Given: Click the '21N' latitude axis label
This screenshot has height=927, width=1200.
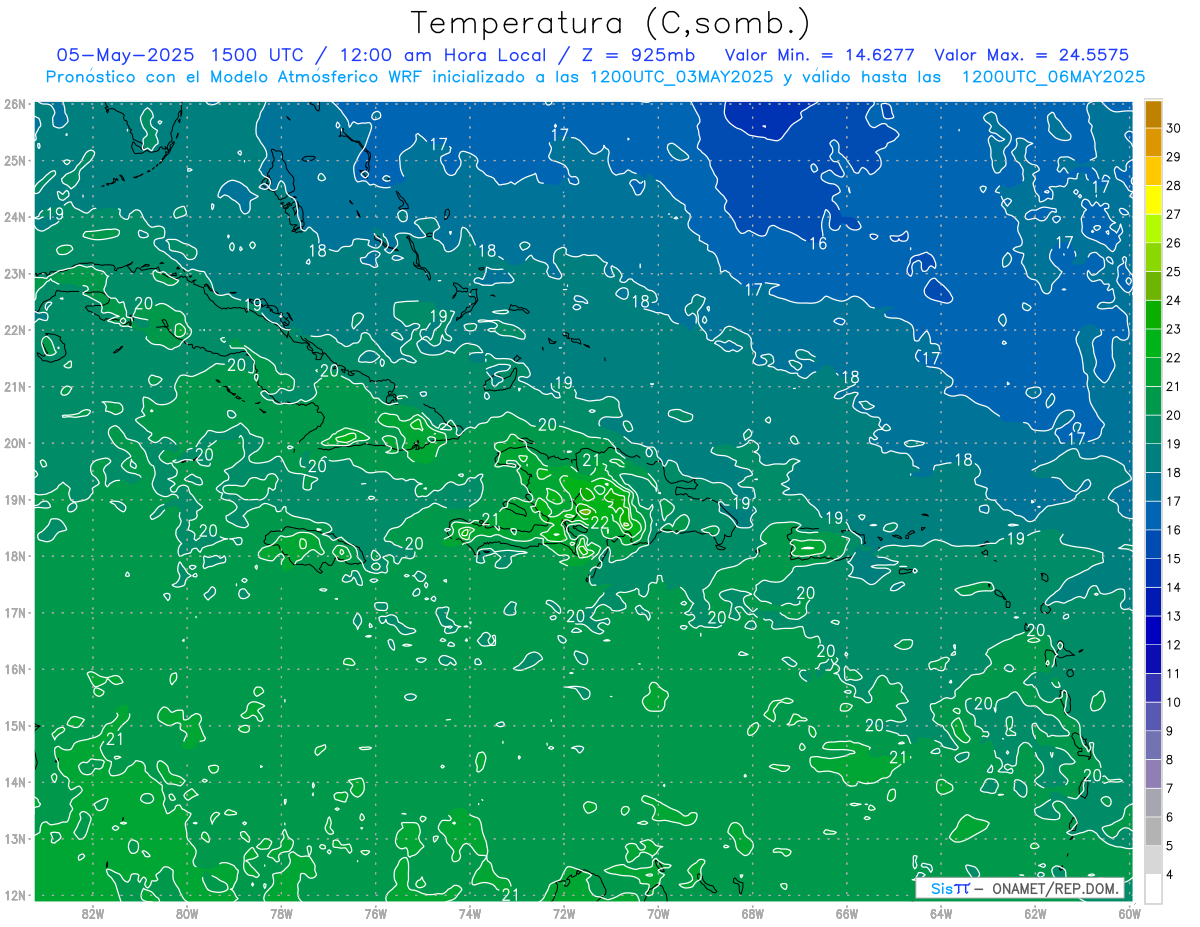Looking at the screenshot, I should point(15,386).
